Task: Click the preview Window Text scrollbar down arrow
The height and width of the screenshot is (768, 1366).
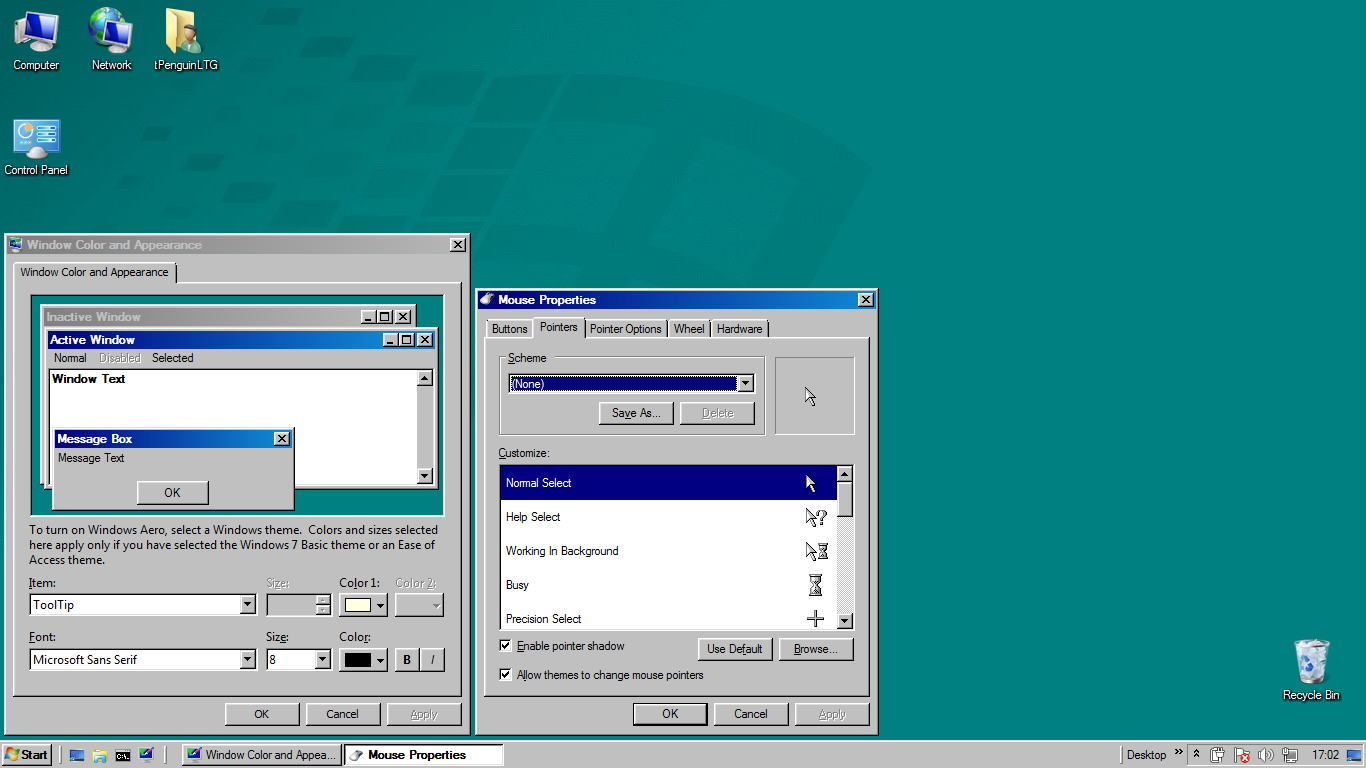Action: pos(425,477)
